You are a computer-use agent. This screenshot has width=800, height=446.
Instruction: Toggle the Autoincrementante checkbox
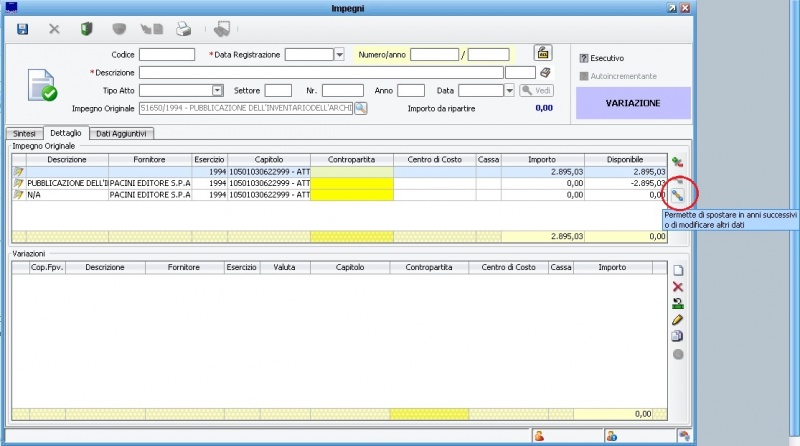[x=584, y=76]
